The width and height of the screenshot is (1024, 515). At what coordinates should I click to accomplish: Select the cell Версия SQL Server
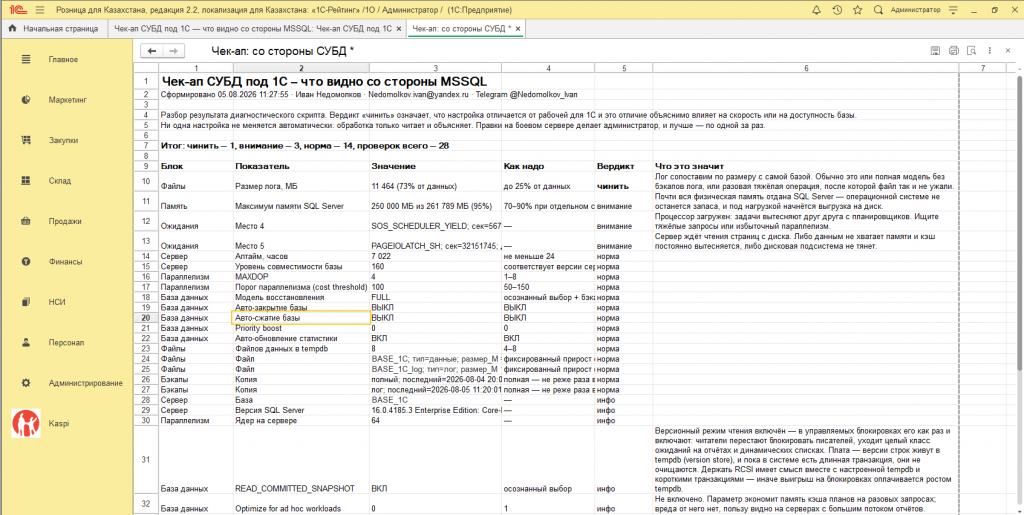coord(300,410)
